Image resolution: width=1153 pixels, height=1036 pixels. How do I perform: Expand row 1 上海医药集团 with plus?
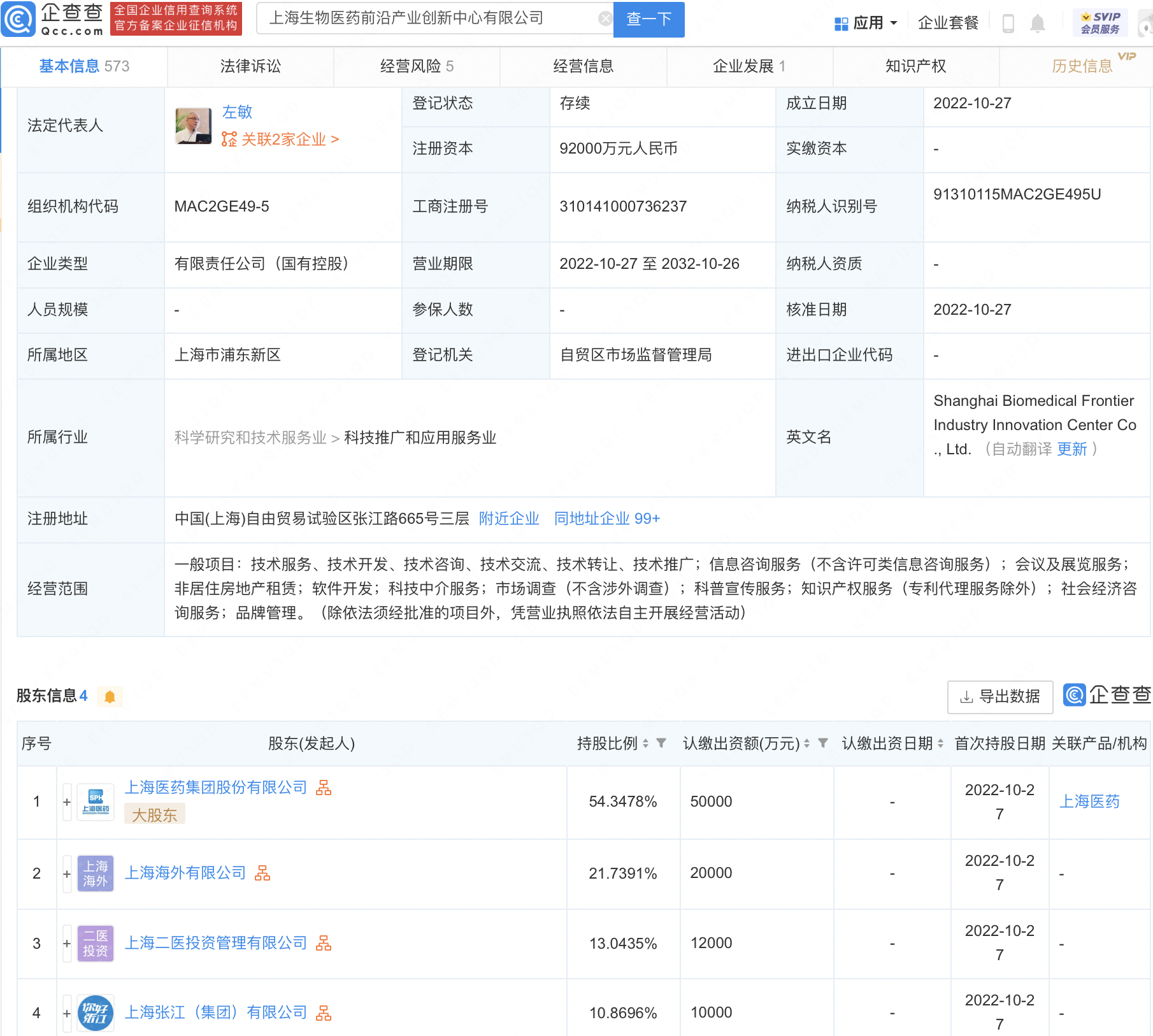click(66, 802)
